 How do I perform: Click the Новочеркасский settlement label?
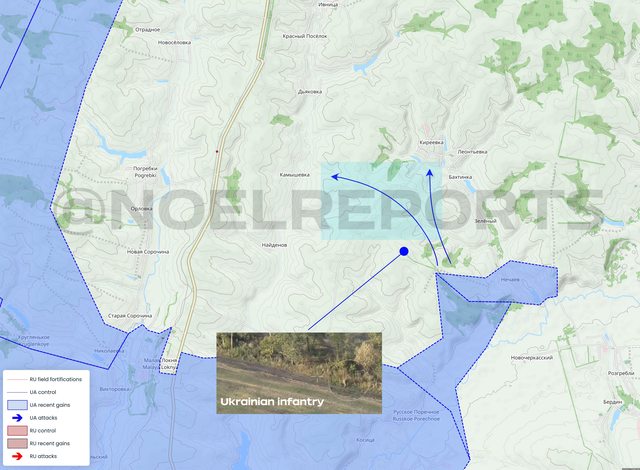(x=532, y=358)
